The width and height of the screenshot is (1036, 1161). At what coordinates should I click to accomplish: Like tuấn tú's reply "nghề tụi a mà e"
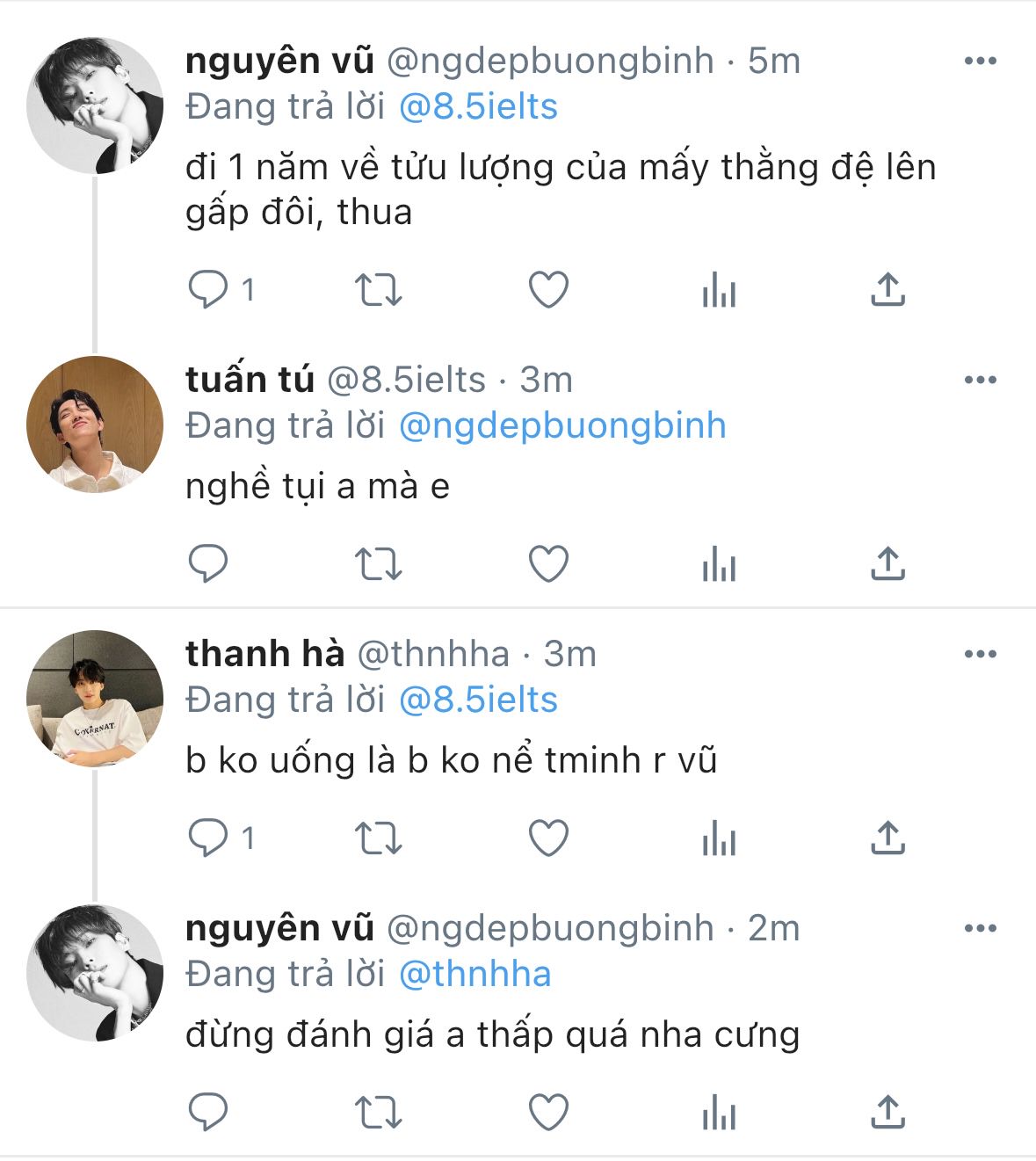point(548,563)
